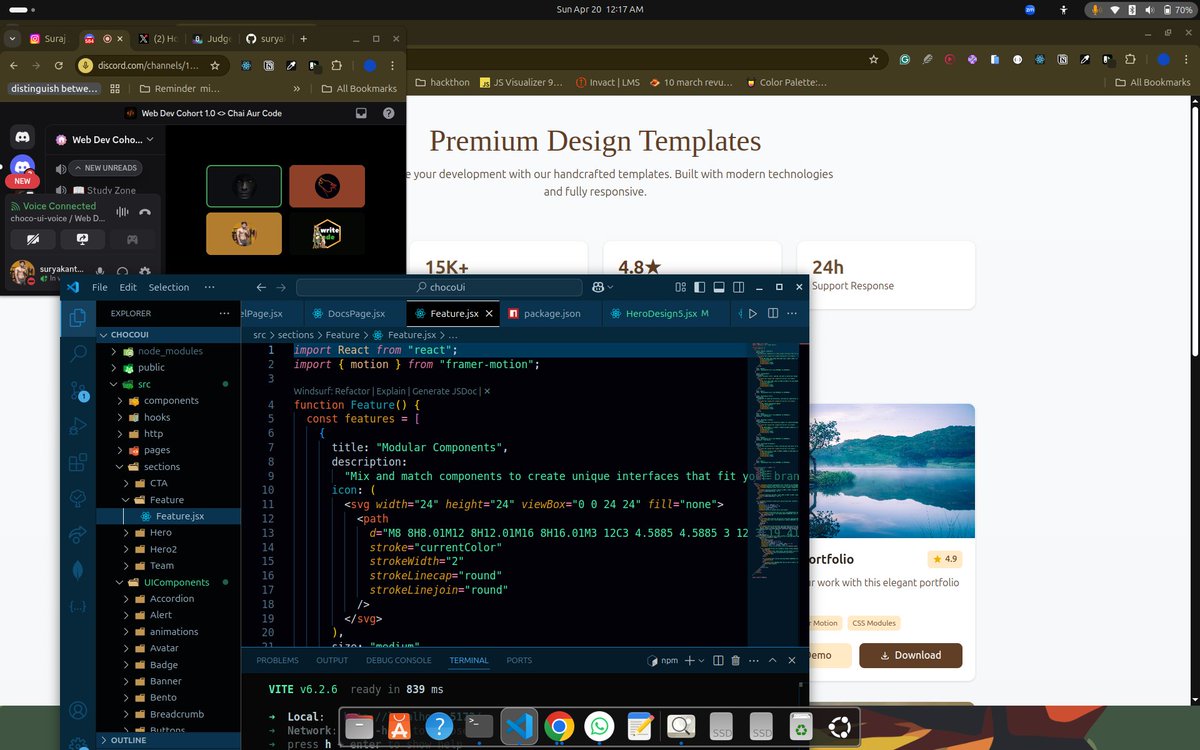Mute the Discord microphone
The height and width of the screenshot is (750, 1200).
tap(100, 271)
